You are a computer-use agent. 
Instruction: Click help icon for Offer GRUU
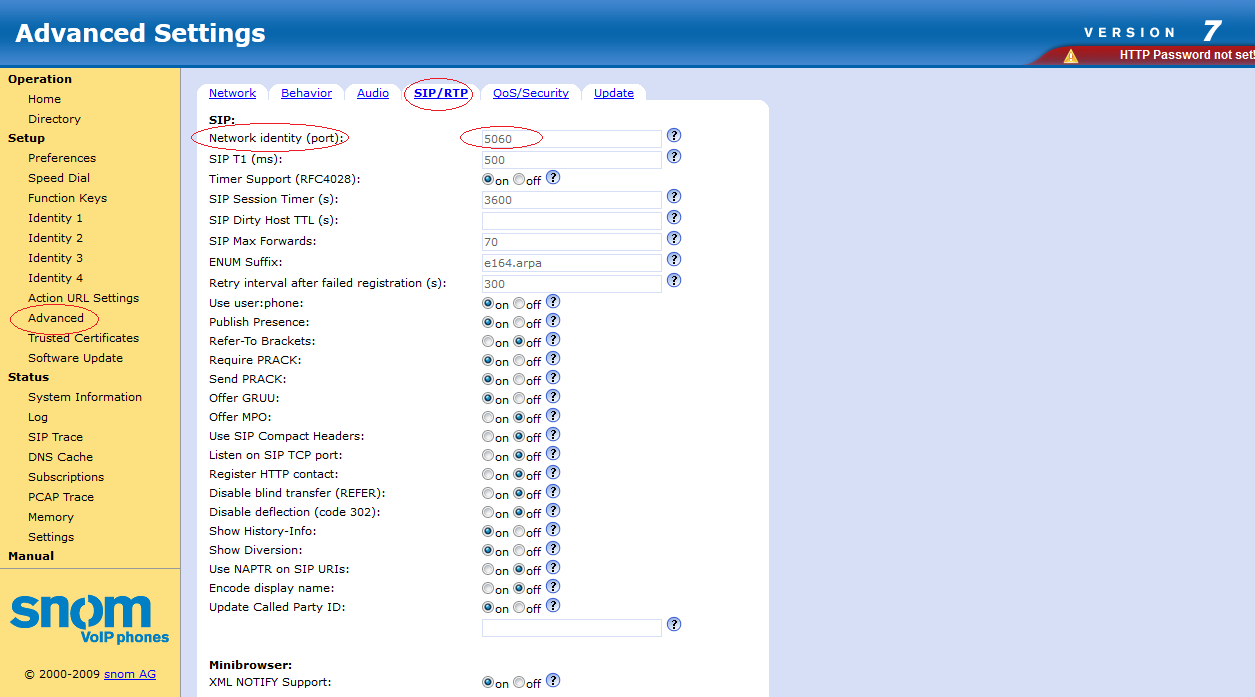click(553, 397)
